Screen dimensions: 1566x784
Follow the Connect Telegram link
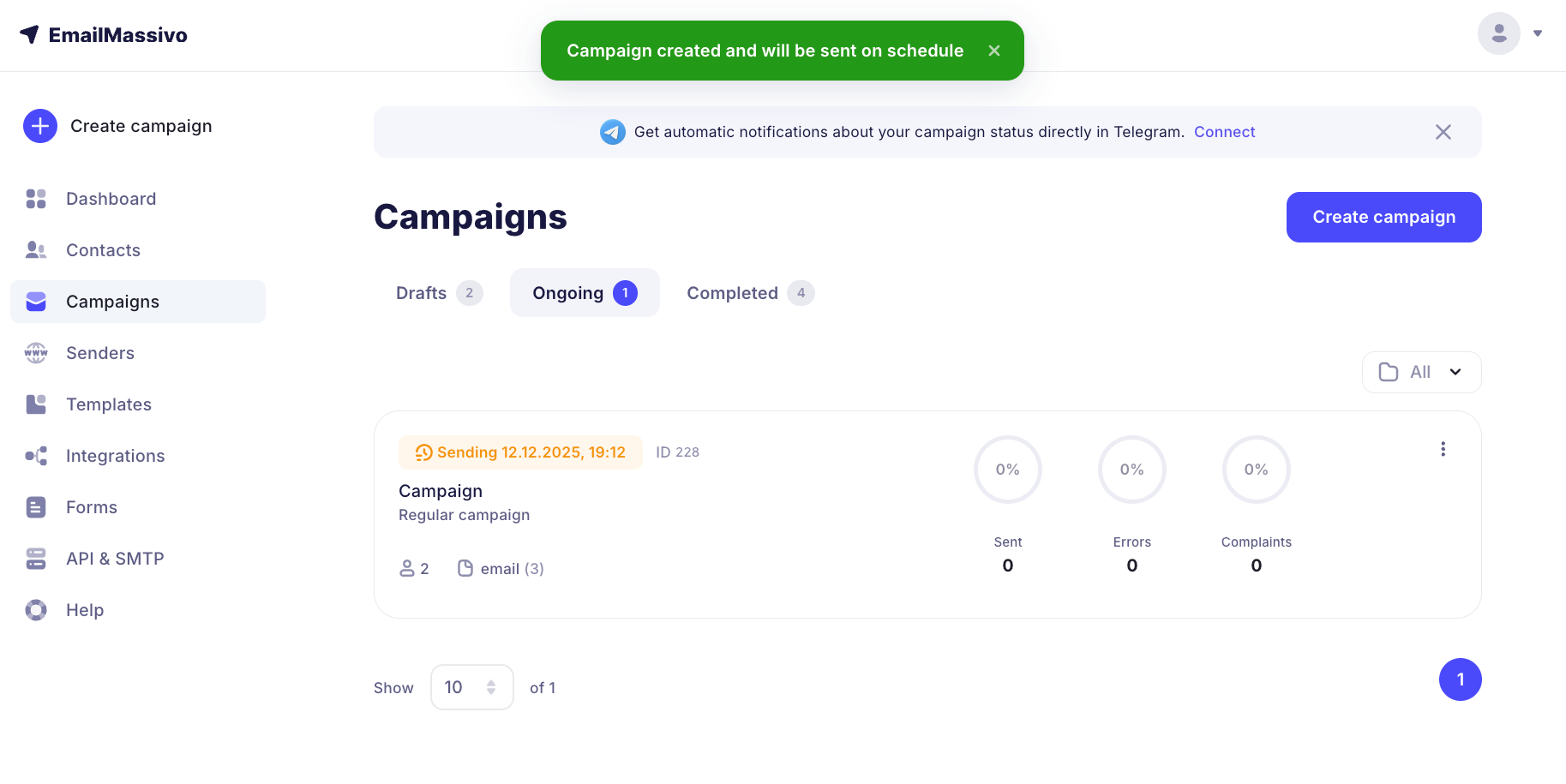tap(1224, 132)
